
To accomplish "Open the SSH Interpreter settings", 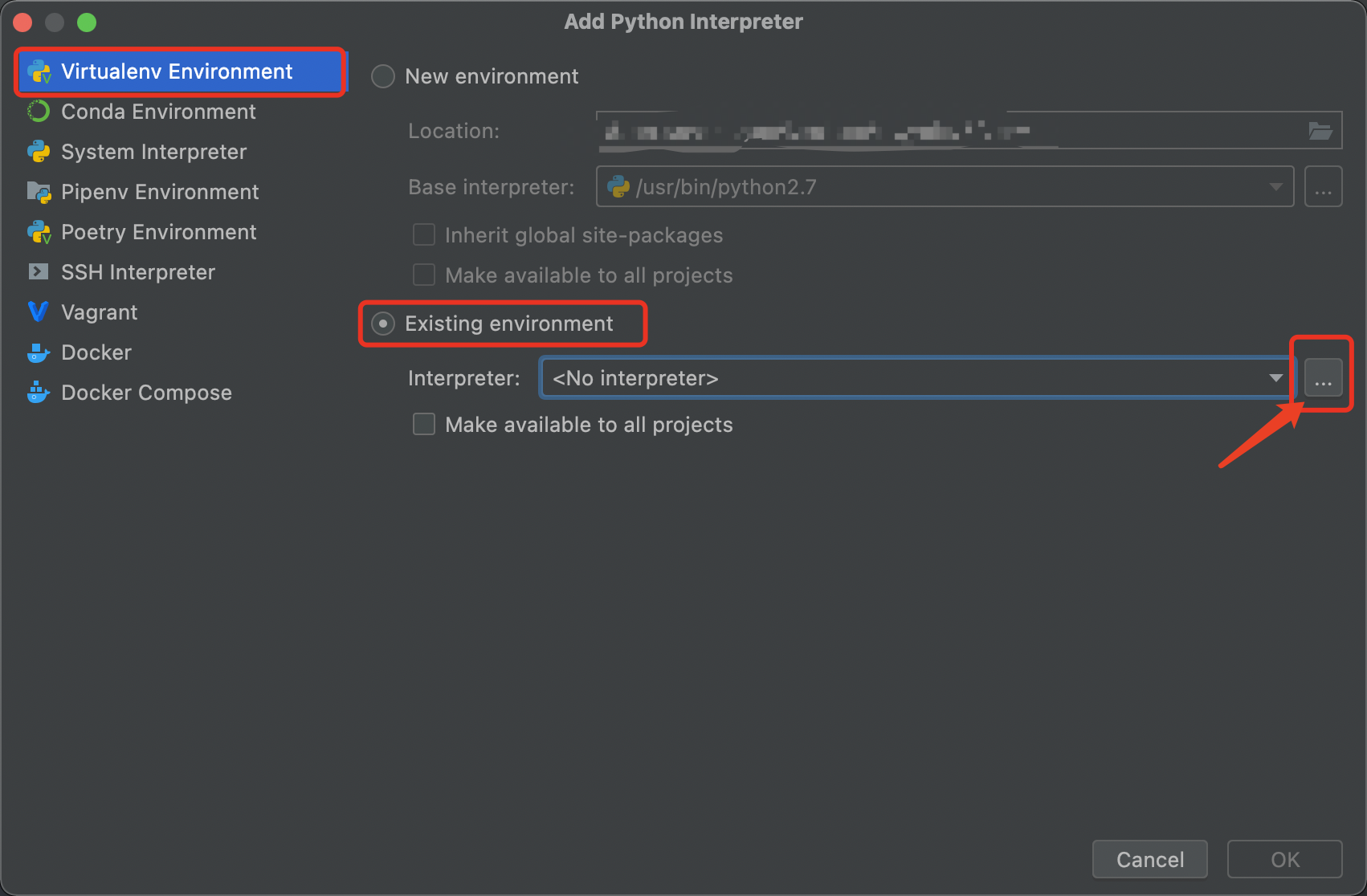I will (x=138, y=272).
